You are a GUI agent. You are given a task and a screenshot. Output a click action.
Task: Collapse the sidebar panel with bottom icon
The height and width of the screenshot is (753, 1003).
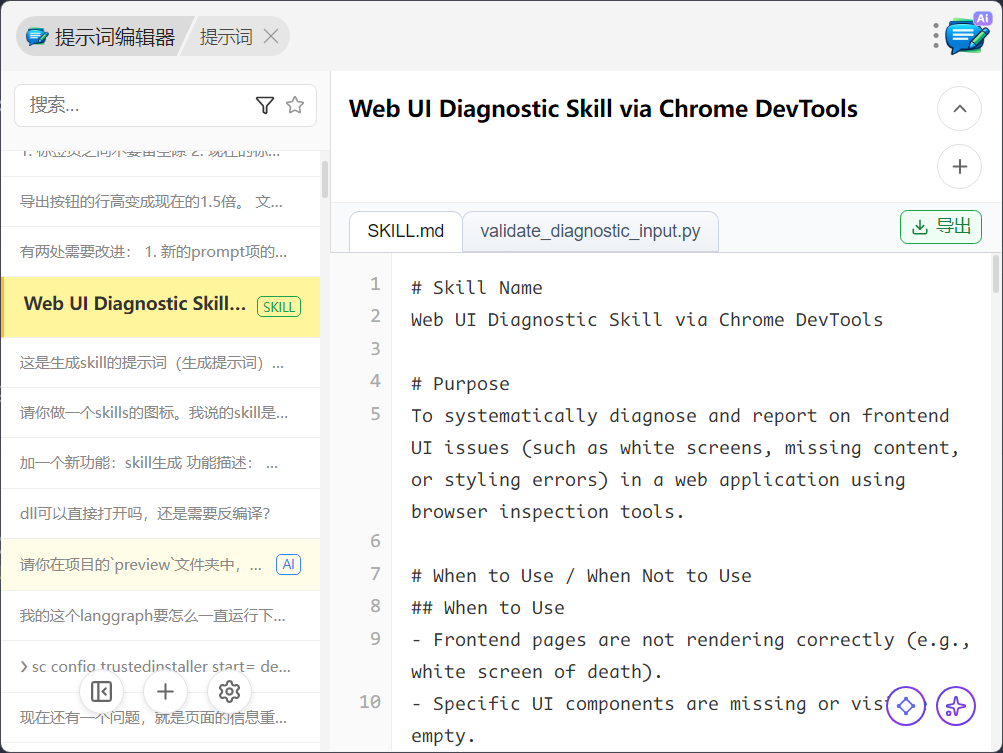pyautogui.click(x=101, y=691)
